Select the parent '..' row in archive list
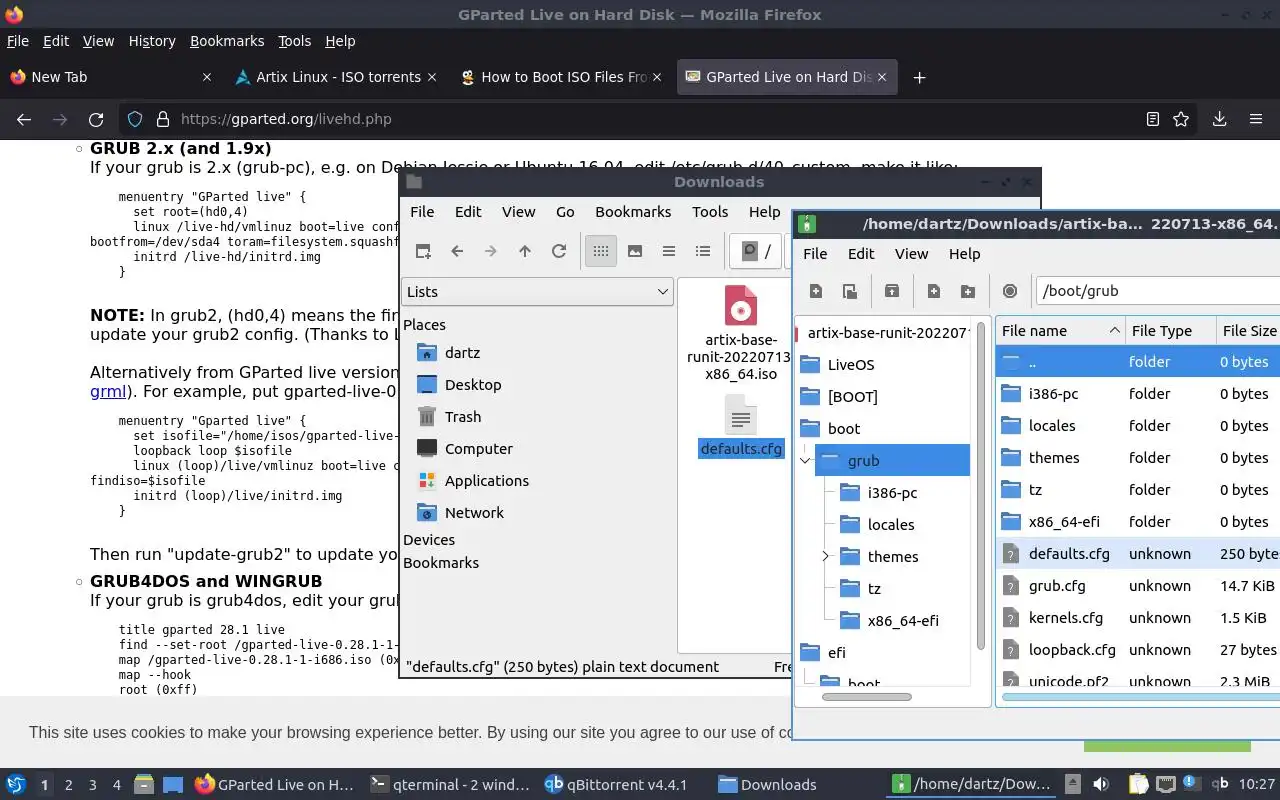1280x800 pixels. click(x=1138, y=362)
